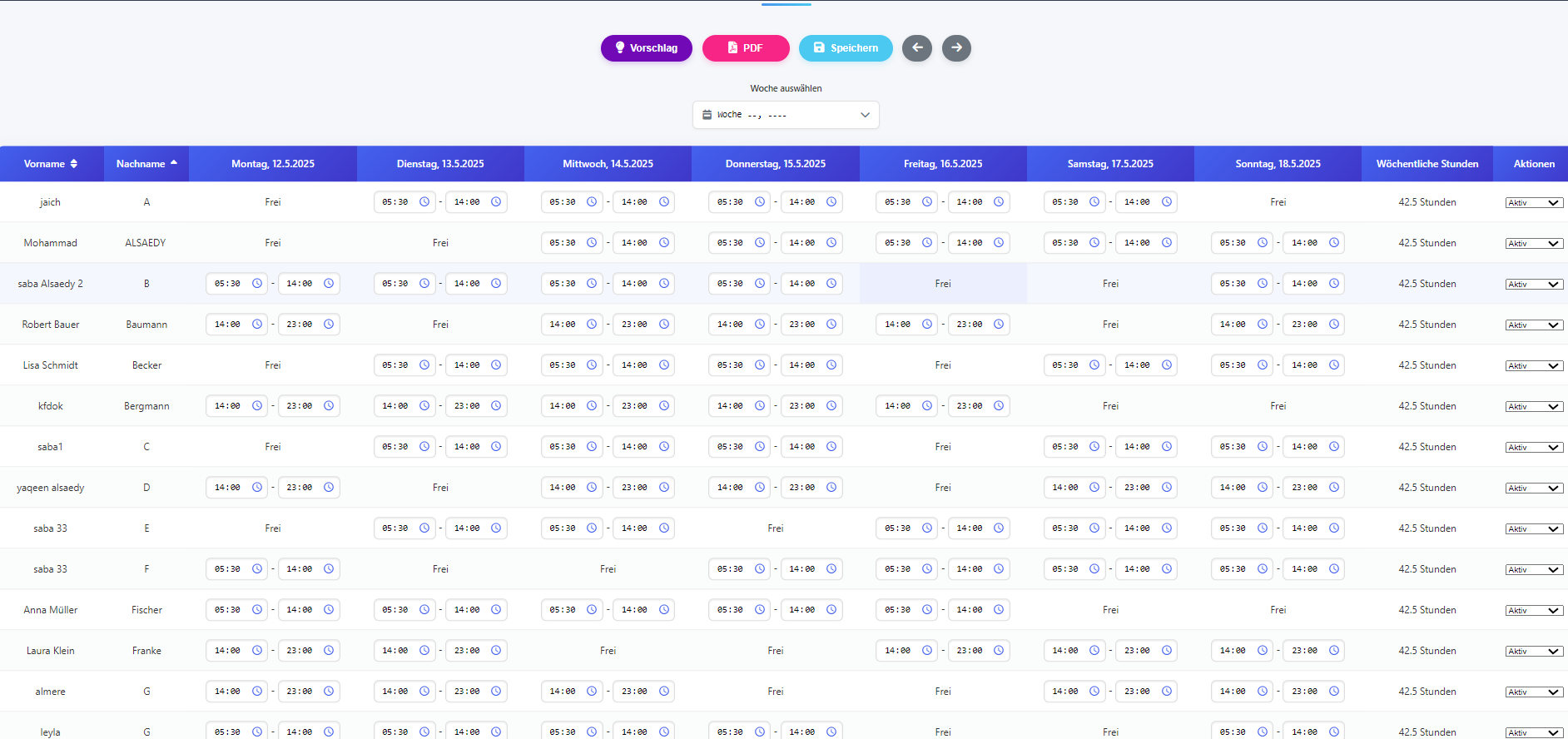Click the Montag, 12.5.2025 column header
The width and height of the screenshot is (1568, 739).
pos(273,164)
